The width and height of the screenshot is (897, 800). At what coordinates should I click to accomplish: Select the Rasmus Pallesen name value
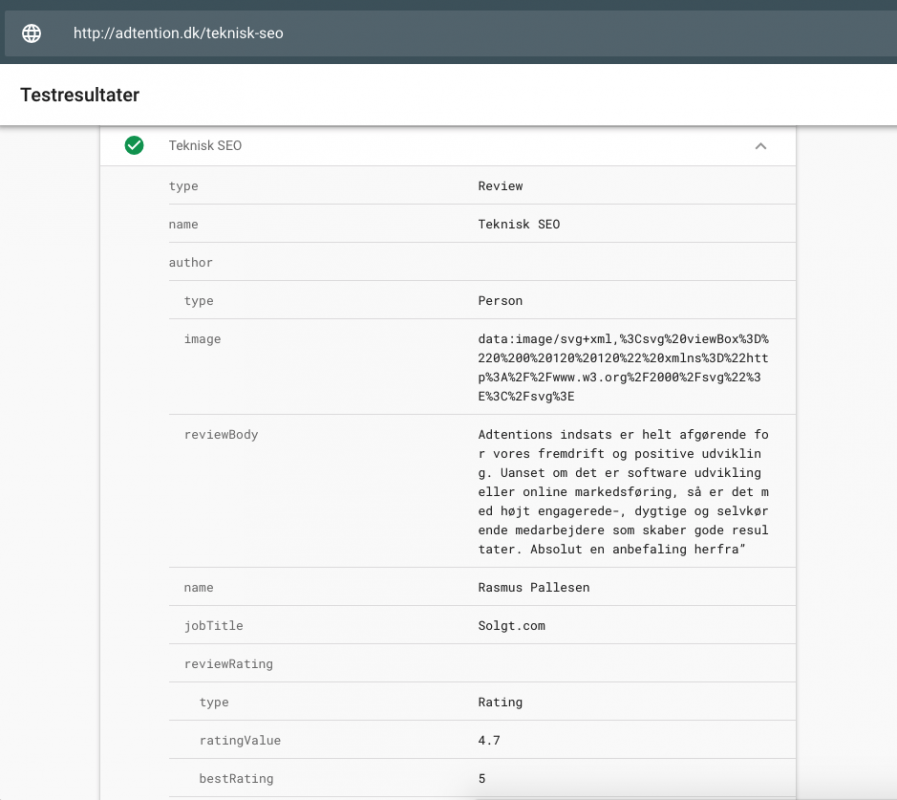[x=534, y=587]
